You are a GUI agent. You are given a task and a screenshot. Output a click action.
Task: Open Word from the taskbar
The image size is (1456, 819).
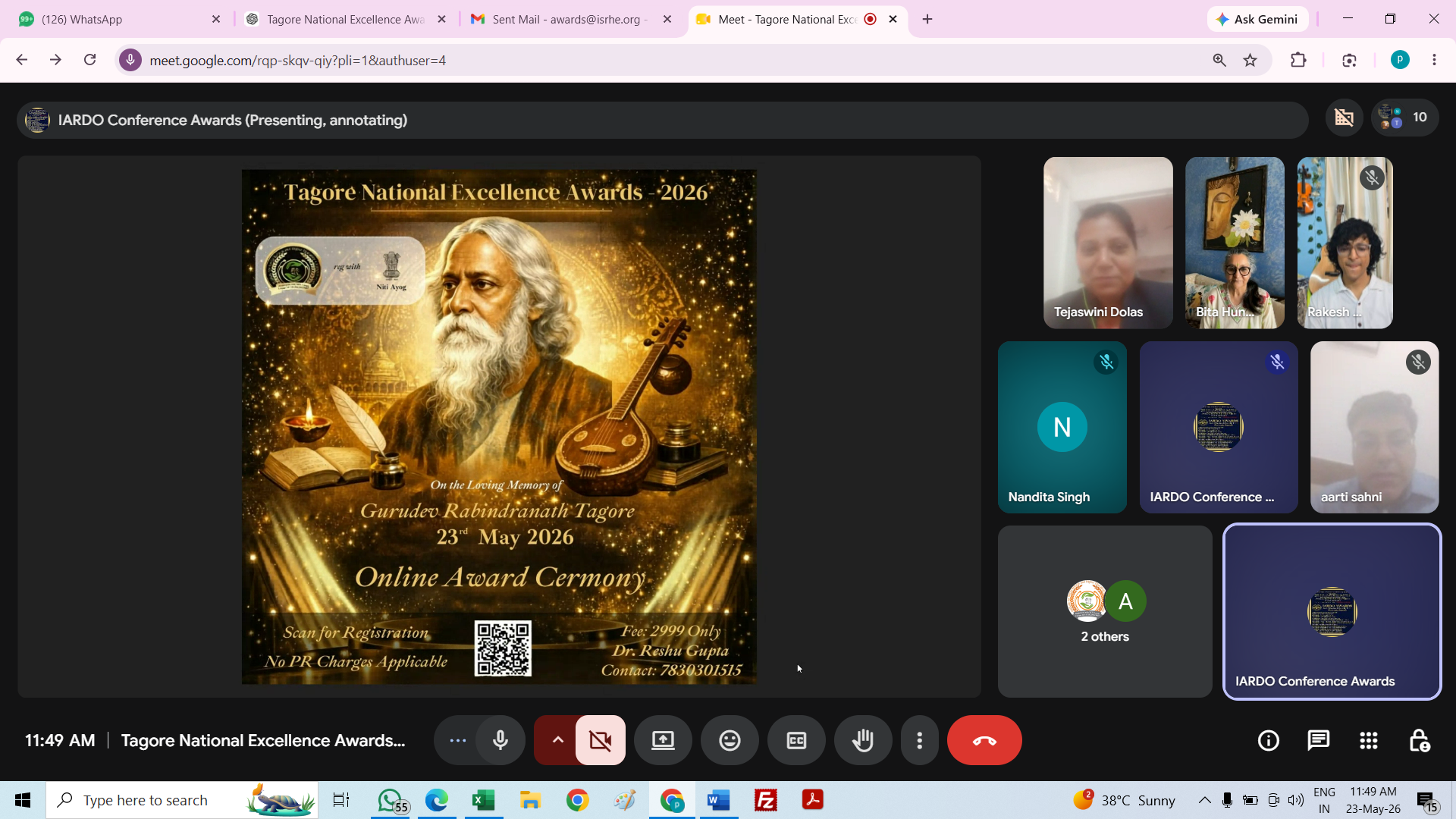pyautogui.click(x=718, y=800)
